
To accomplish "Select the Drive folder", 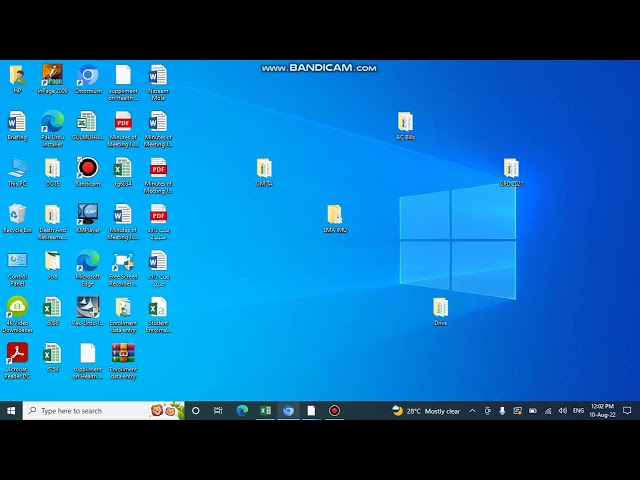I will pyautogui.click(x=440, y=312).
